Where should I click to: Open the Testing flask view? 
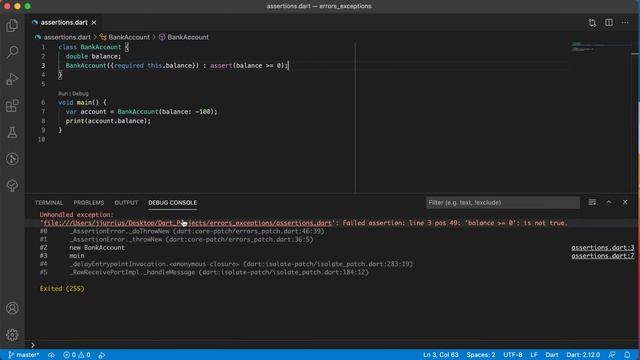pos(12,132)
